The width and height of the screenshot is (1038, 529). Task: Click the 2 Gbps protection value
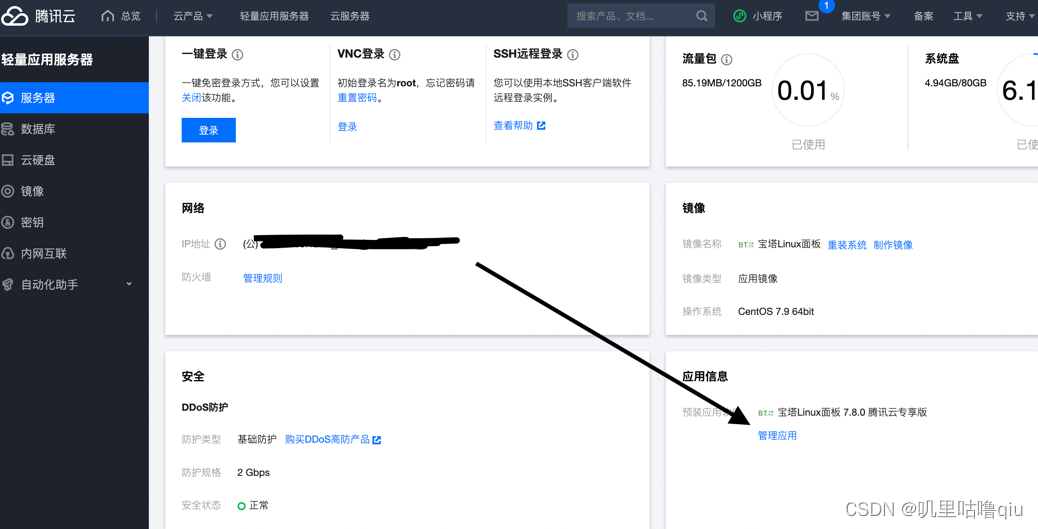pyautogui.click(x=254, y=473)
